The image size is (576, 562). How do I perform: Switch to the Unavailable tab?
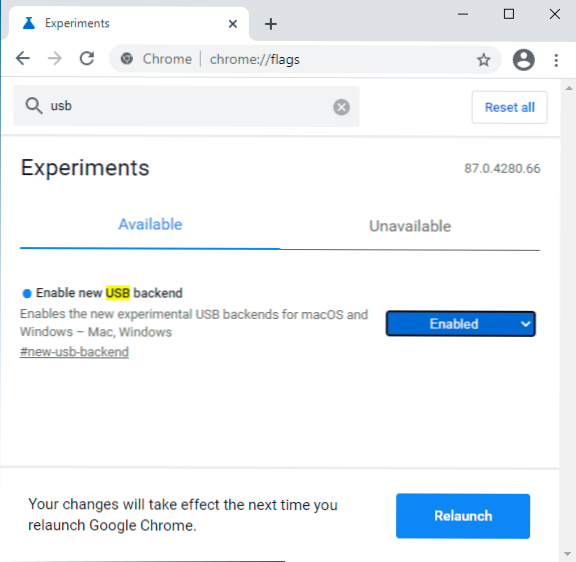410,226
